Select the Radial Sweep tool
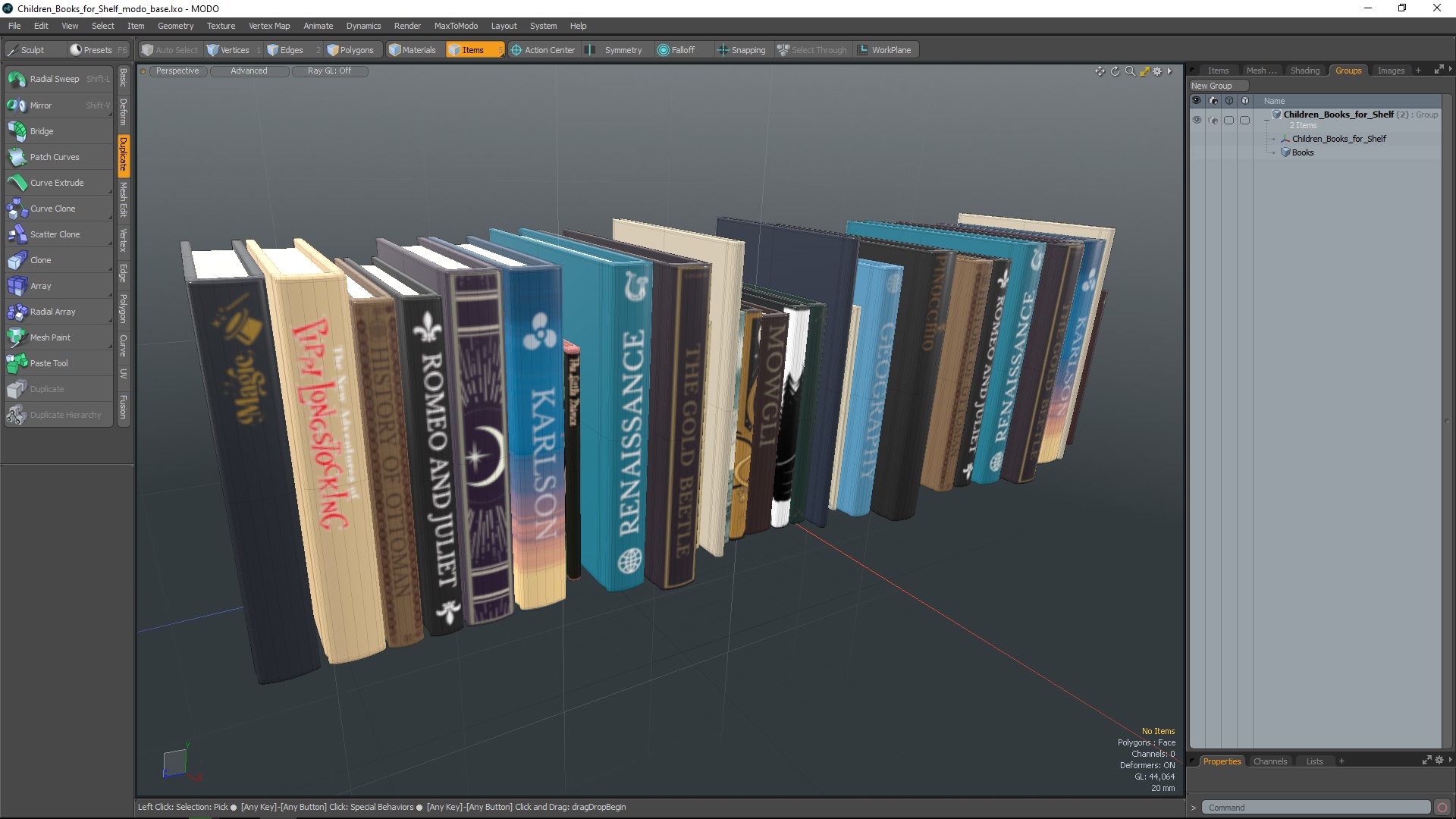This screenshot has height=819, width=1456. coord(58,79)
